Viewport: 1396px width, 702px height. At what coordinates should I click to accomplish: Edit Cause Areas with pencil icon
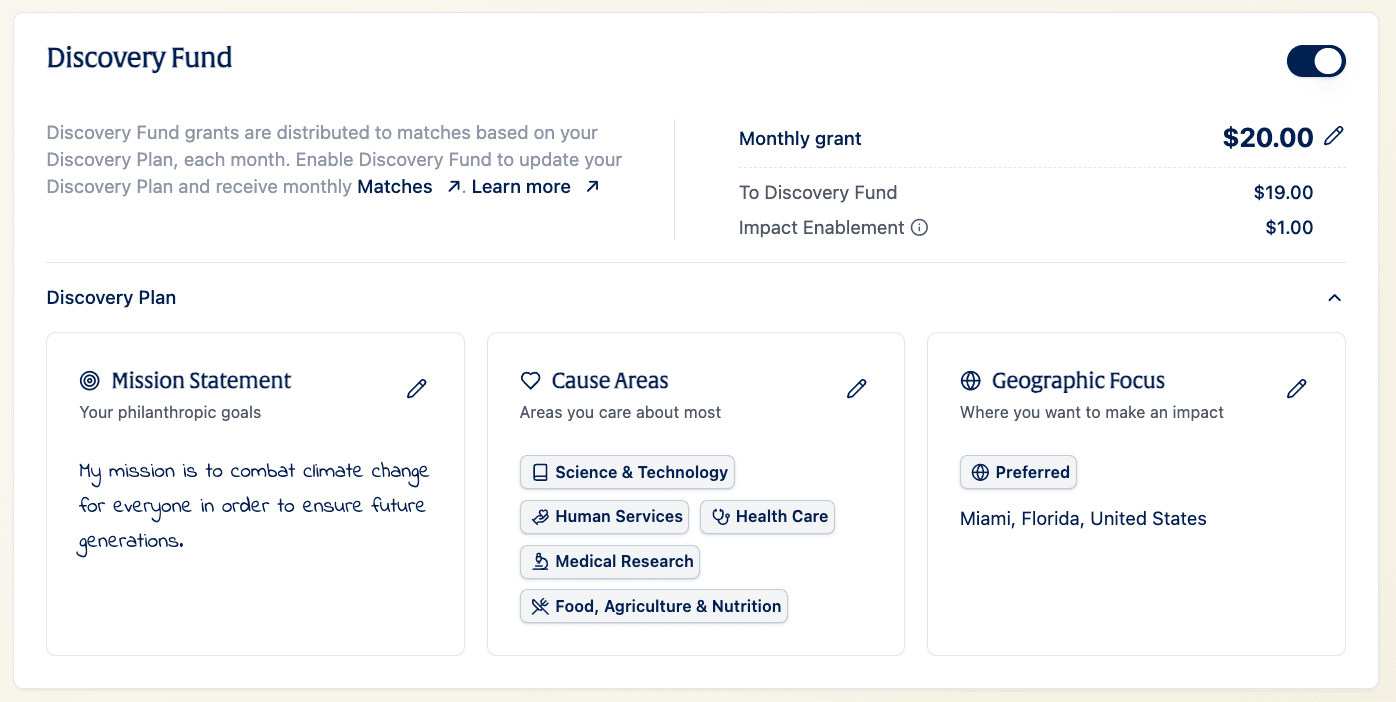tap(857, 389)
